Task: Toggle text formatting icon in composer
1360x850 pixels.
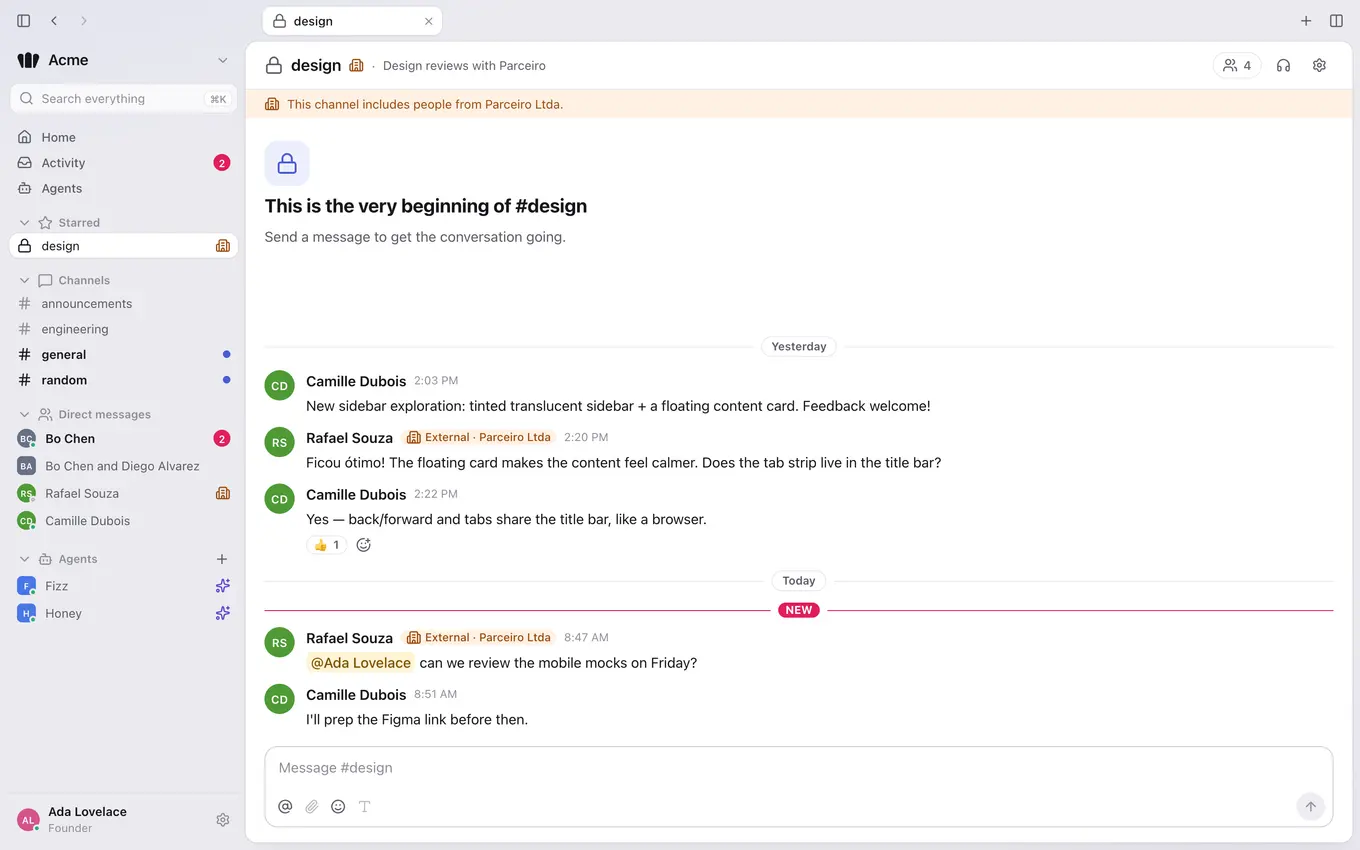Action: coord(365,806)
